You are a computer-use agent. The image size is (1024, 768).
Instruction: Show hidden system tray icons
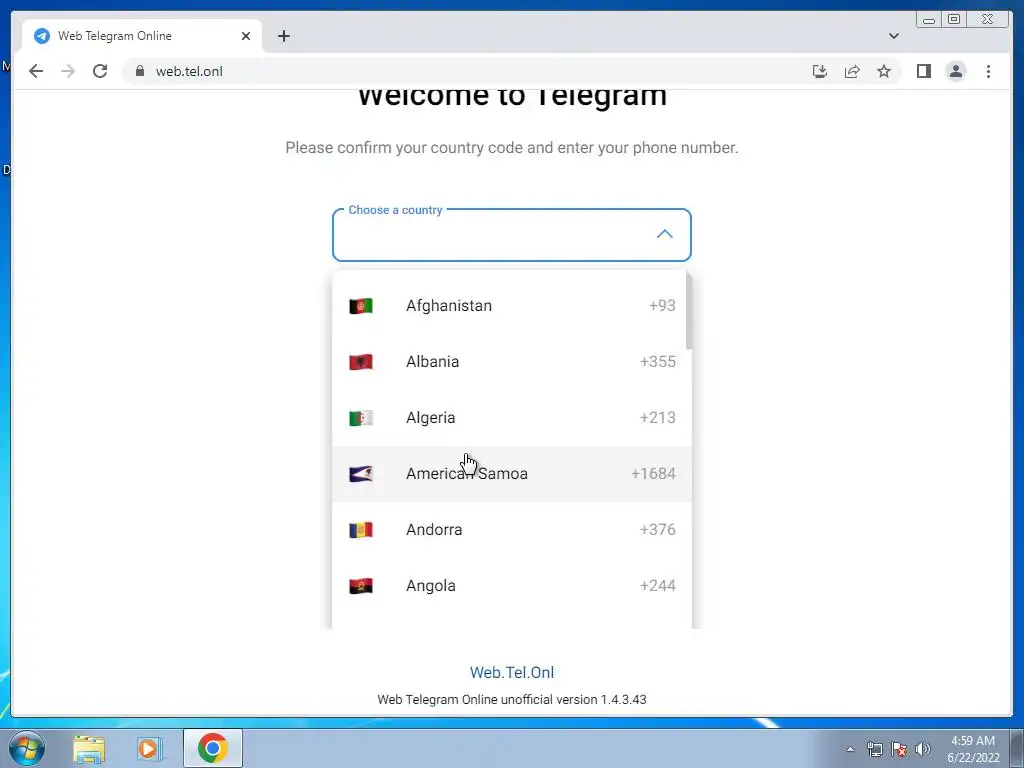[x=850, y=749]
